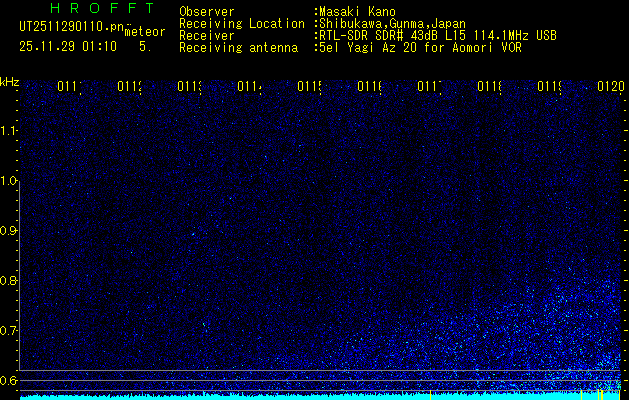Click the 0.9 kHz frequency axis label

(x=8, y=231)
